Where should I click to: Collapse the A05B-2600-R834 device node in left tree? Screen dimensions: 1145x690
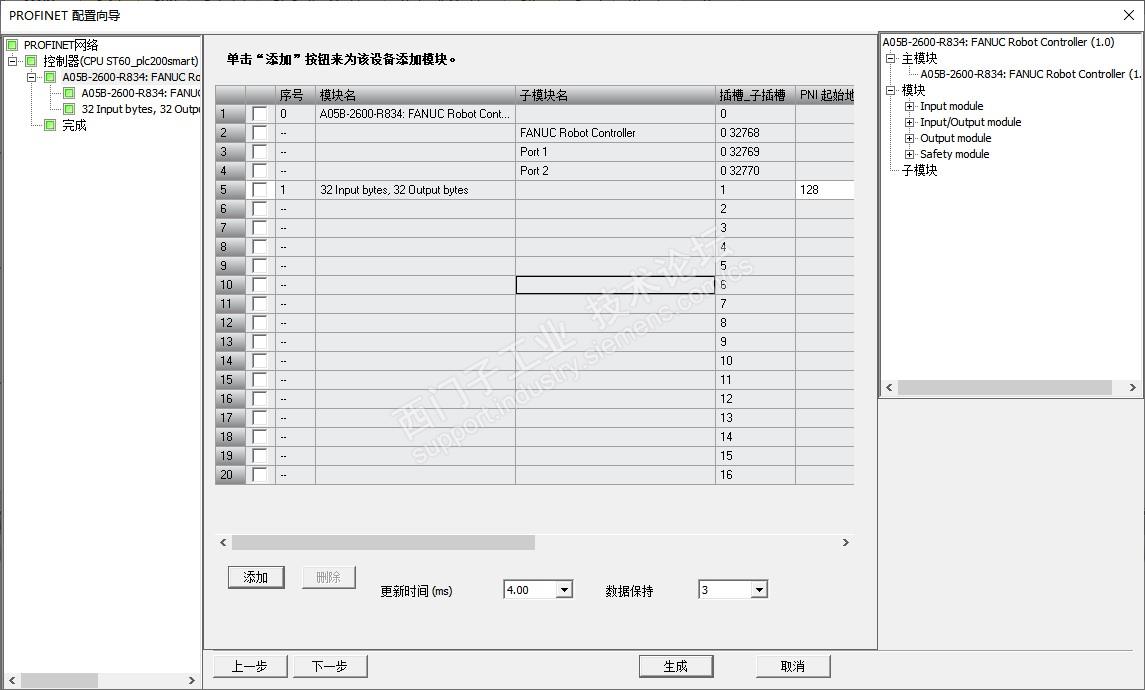[31, 77]
